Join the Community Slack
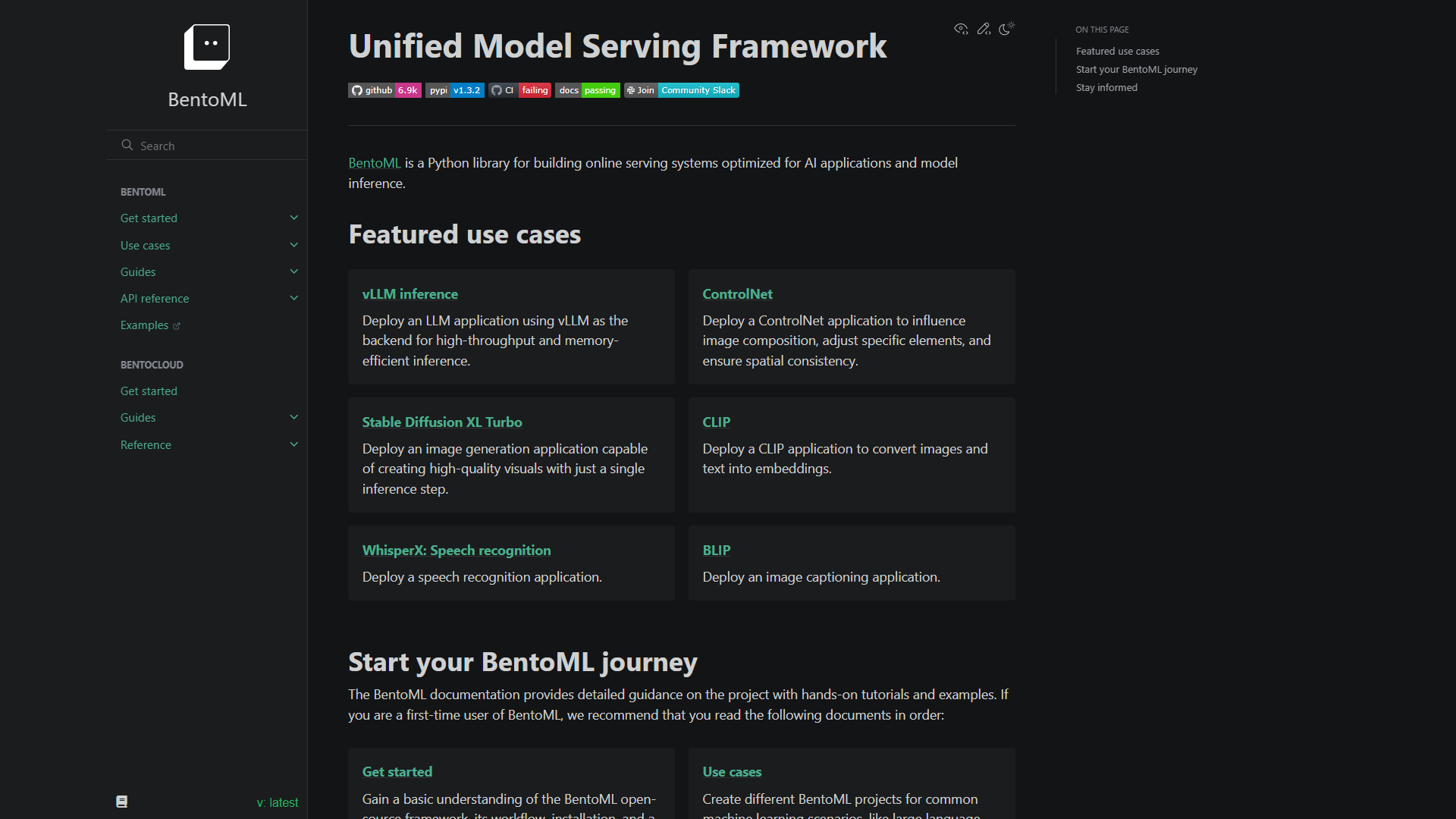This screenshot has height=819, width=1456. (x=680, y=89)
